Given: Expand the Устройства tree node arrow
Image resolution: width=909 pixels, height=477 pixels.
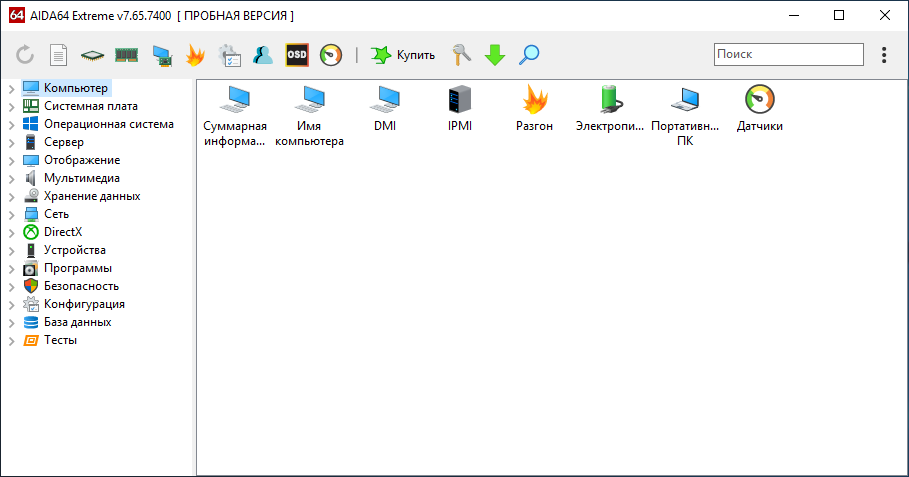Looking at the screenshot, I should tap(12, 250).
